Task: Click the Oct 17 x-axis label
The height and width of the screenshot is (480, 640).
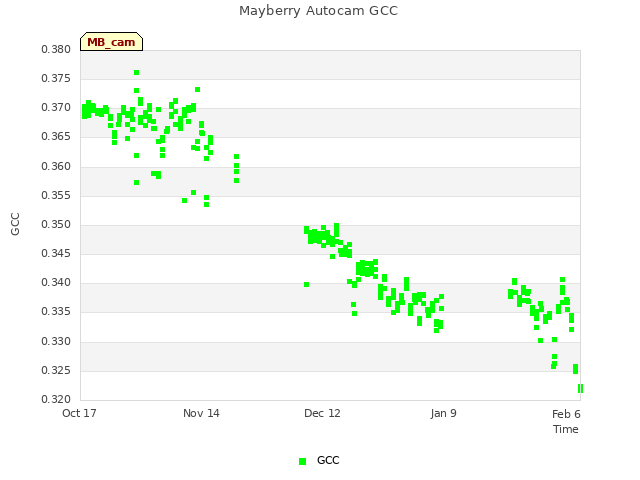Action: point(79,413)
